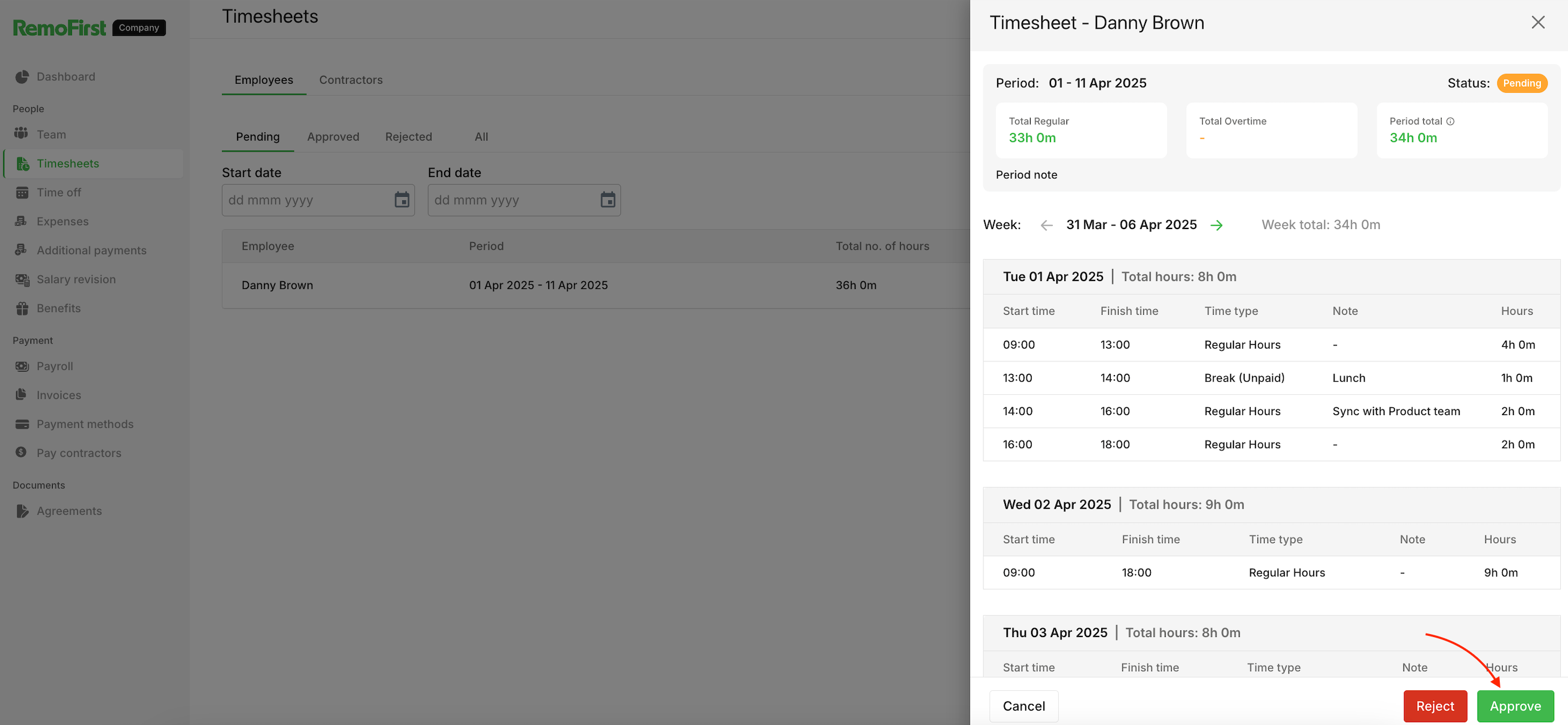
Task: Go to next week with green arrow
Action: pos(1216,225)
